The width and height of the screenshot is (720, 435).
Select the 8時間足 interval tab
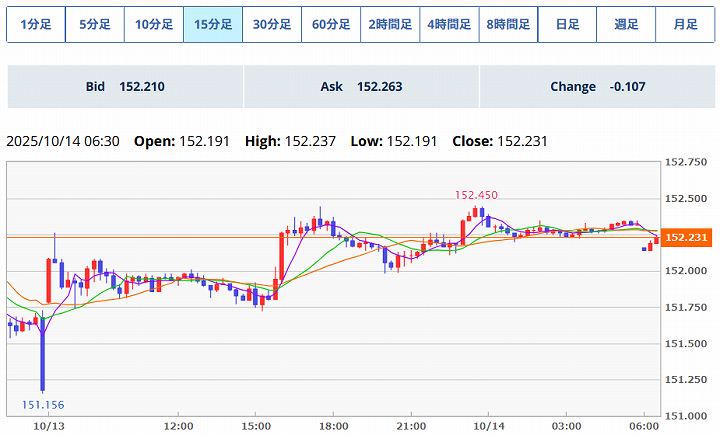point(507,25)
